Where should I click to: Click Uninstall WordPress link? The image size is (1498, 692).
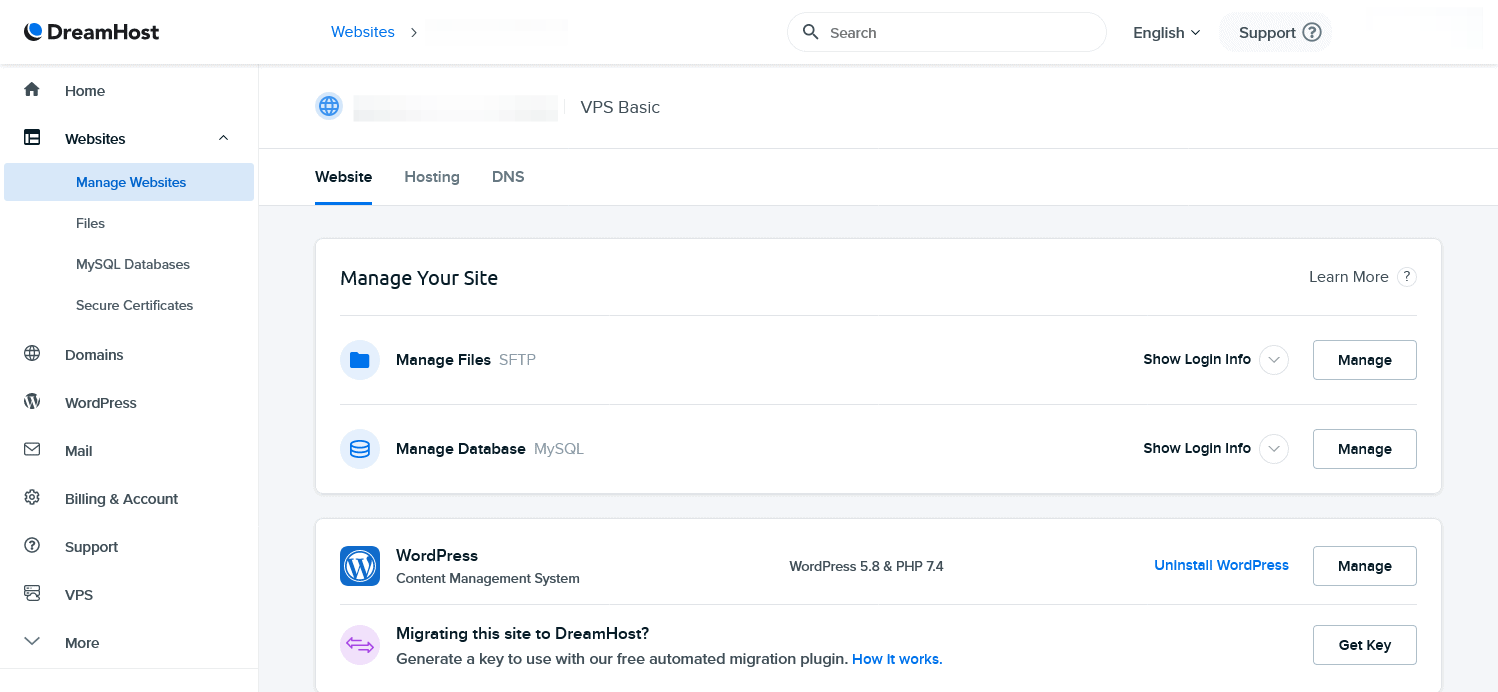tap(1221, 565)
